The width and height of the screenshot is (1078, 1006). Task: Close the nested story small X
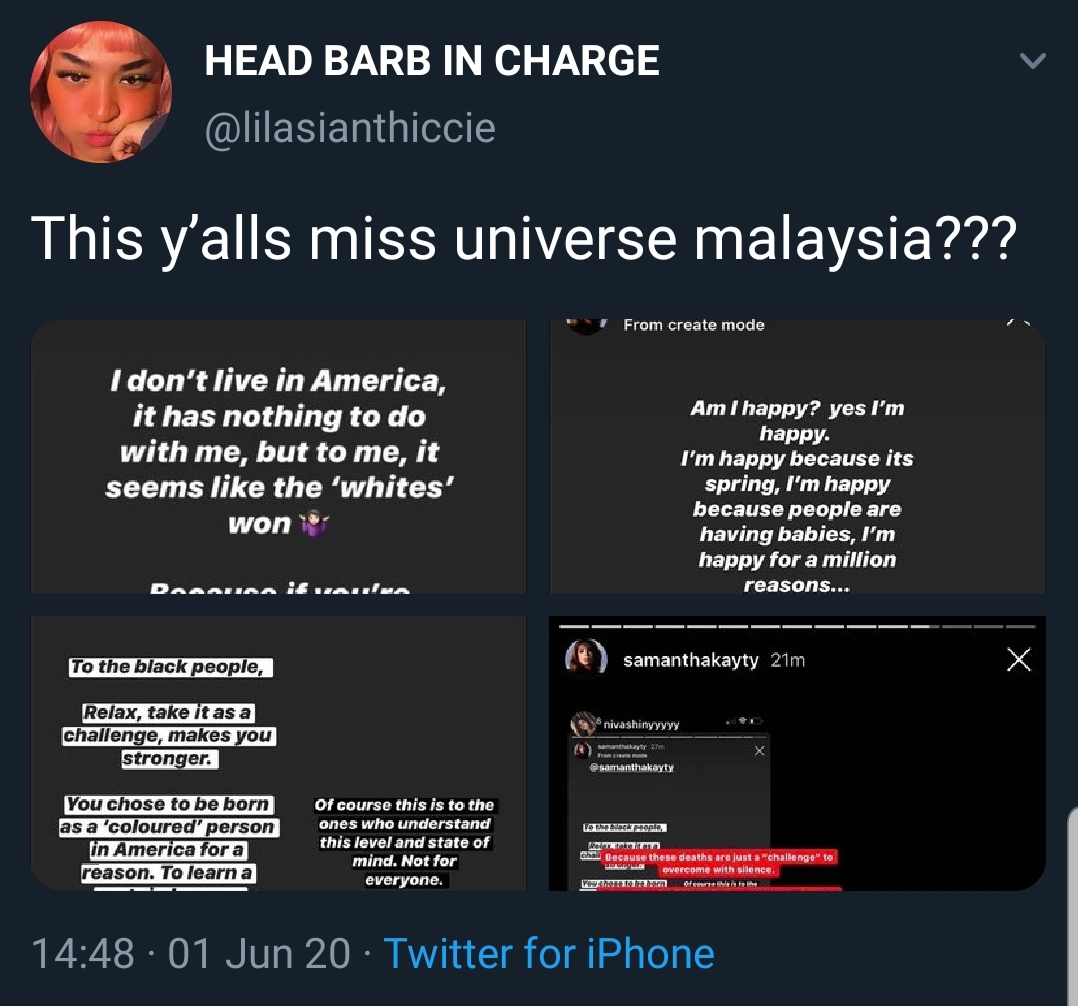coord(759,750)
